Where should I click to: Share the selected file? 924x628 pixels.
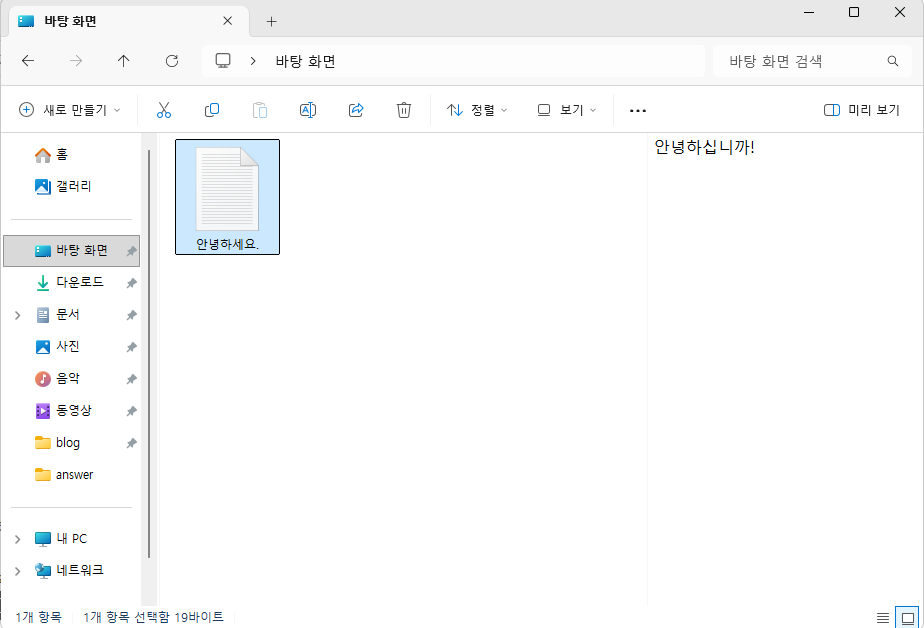point(356,110)
